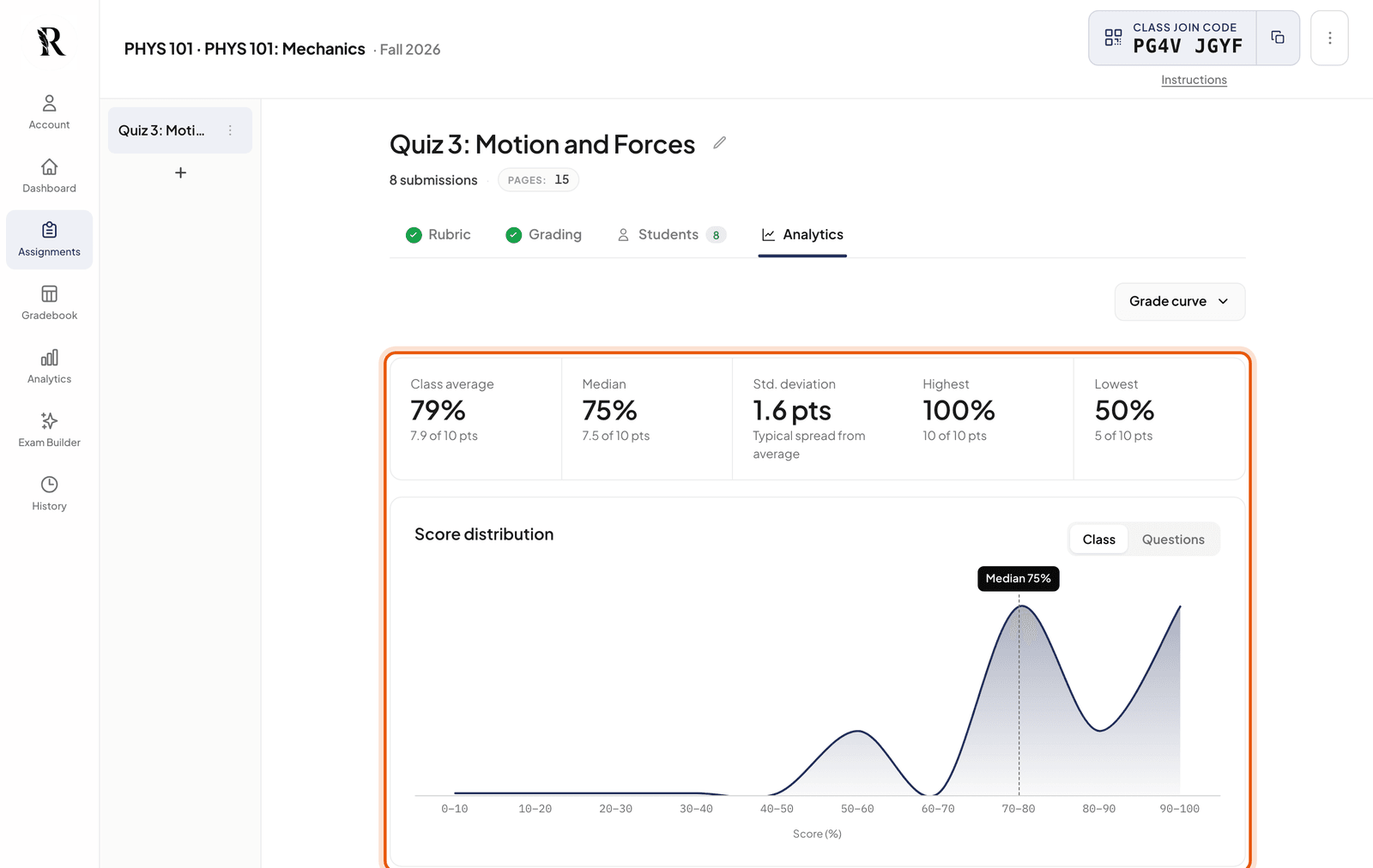Show QR code for class join
Viewport: 1373px width, 868px height.
1113,38
